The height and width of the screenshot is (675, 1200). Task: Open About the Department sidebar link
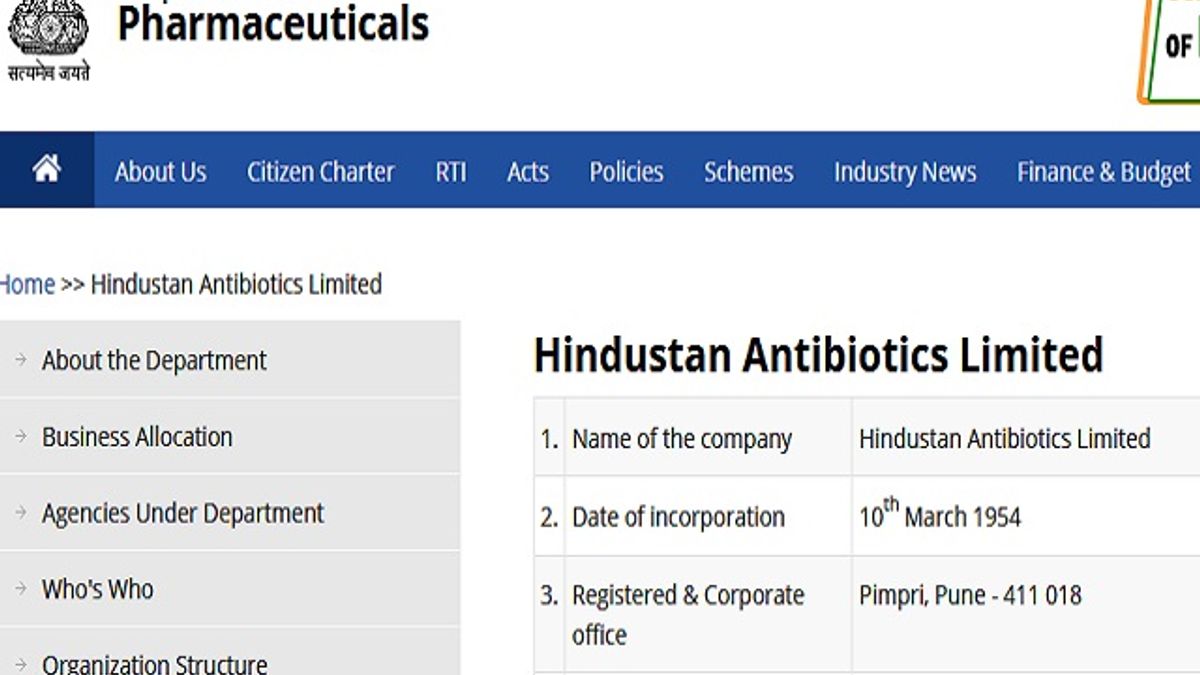click(154, 360)
